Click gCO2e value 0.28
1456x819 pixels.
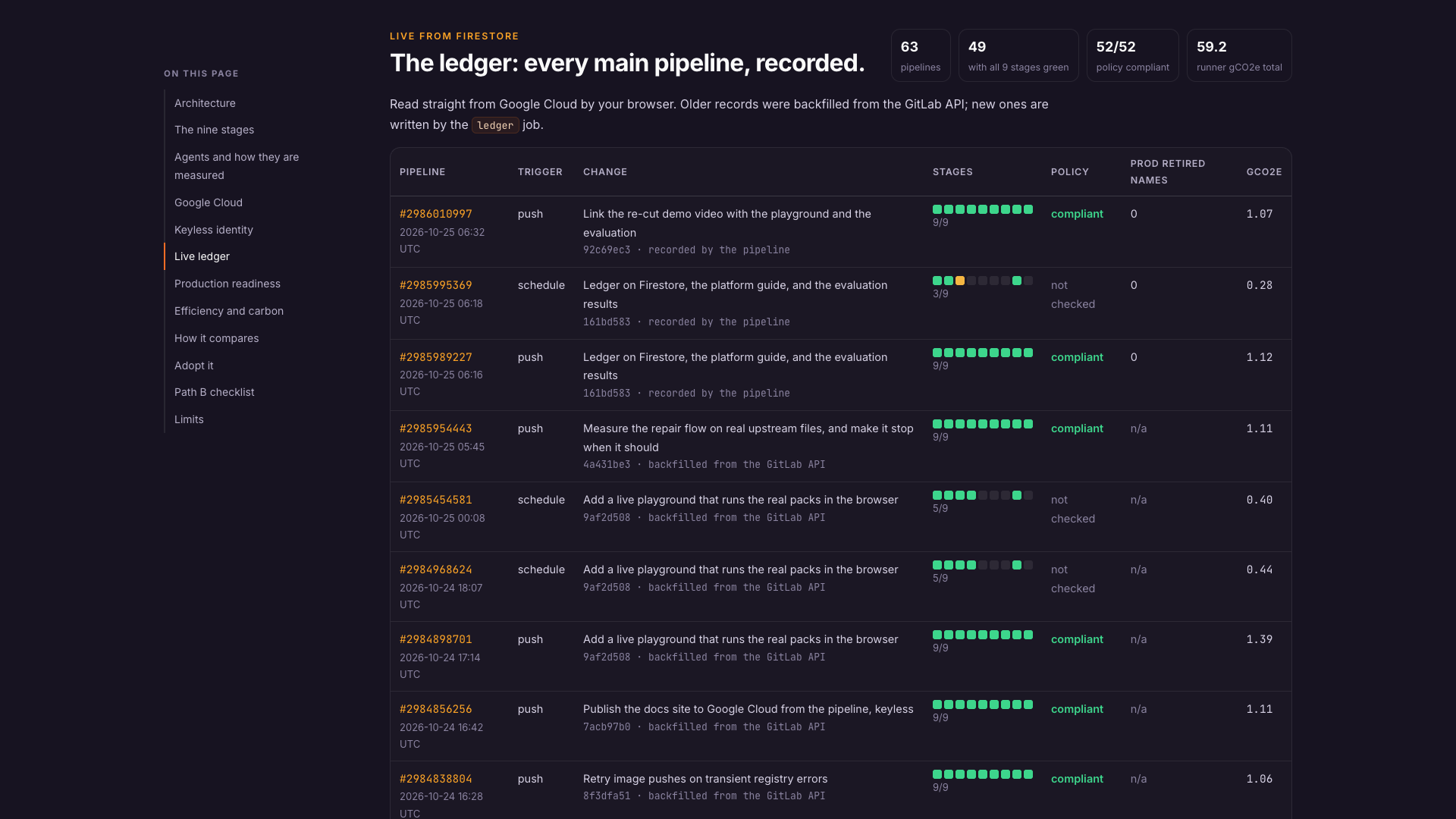coord(1260,285)
